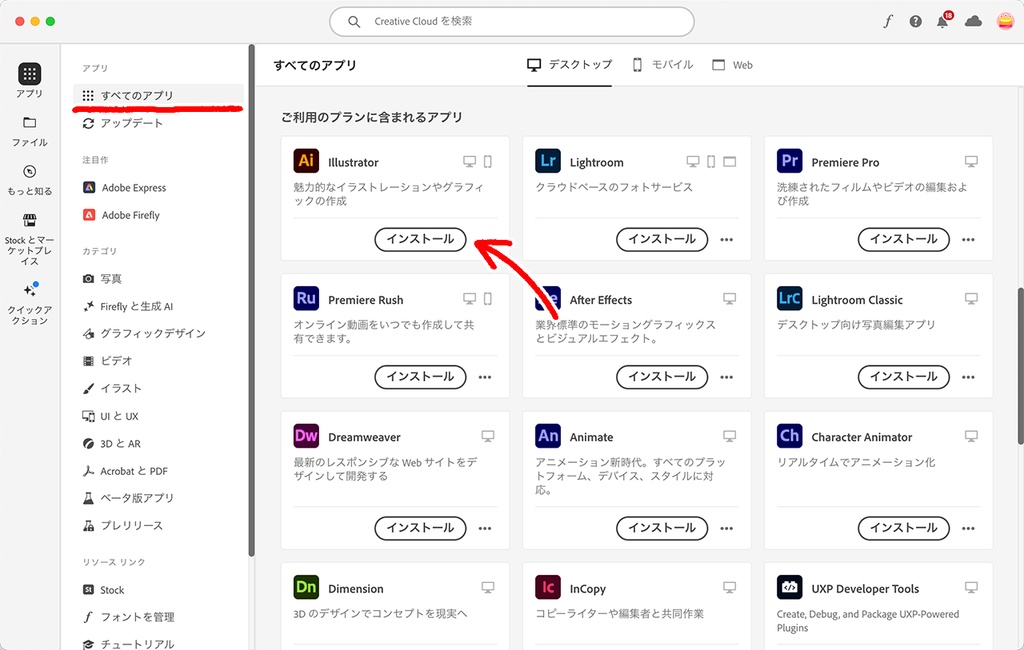
Task: Select the Acrobat と PDF category
Action: click(x=125, y=471)
